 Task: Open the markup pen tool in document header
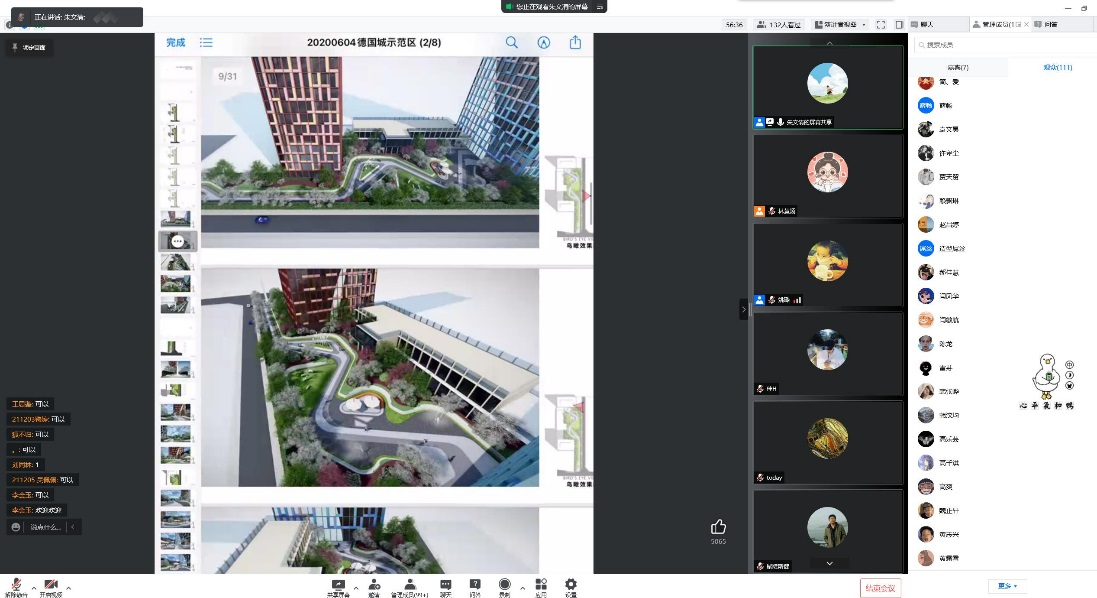[544, 43]
